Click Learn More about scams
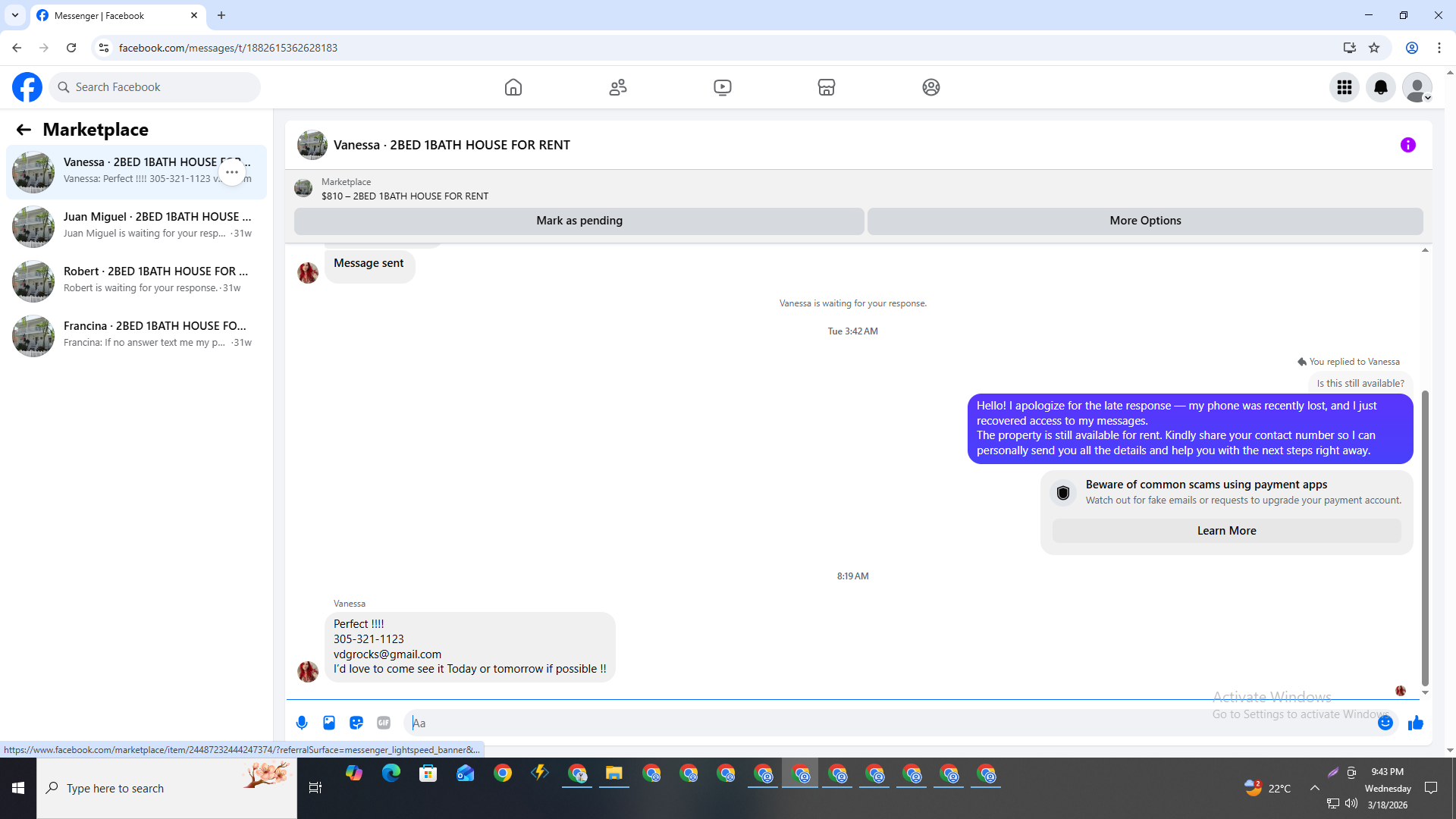 (x=1226, y=531)
